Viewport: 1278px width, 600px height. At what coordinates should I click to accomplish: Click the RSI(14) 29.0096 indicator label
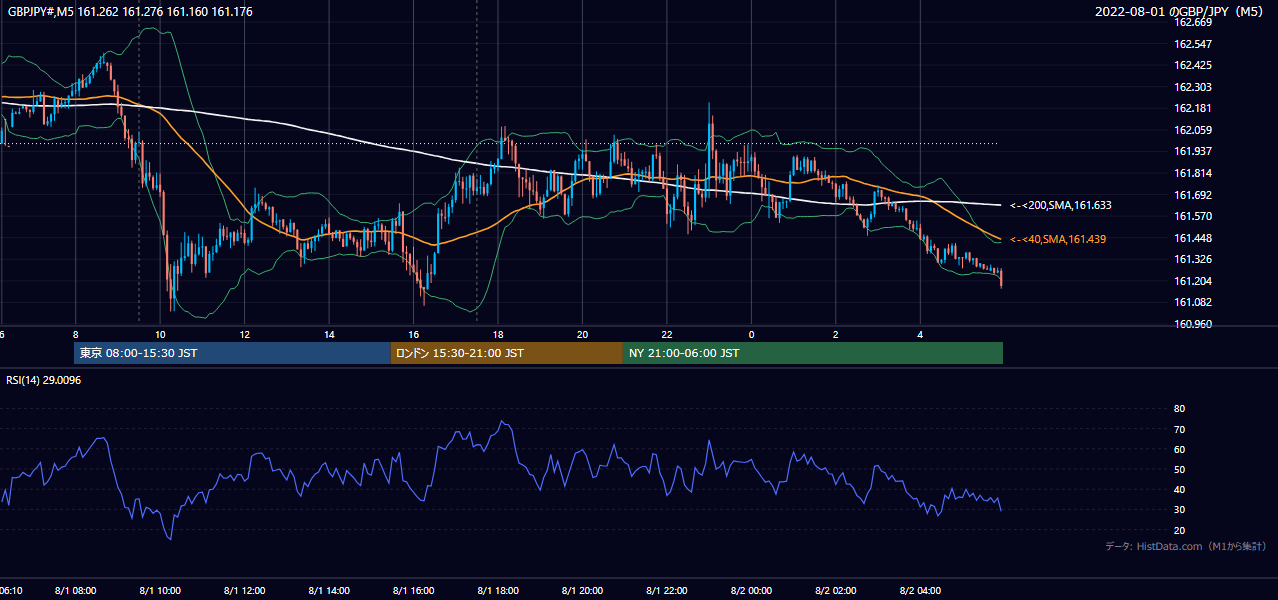tap(44, 380)
